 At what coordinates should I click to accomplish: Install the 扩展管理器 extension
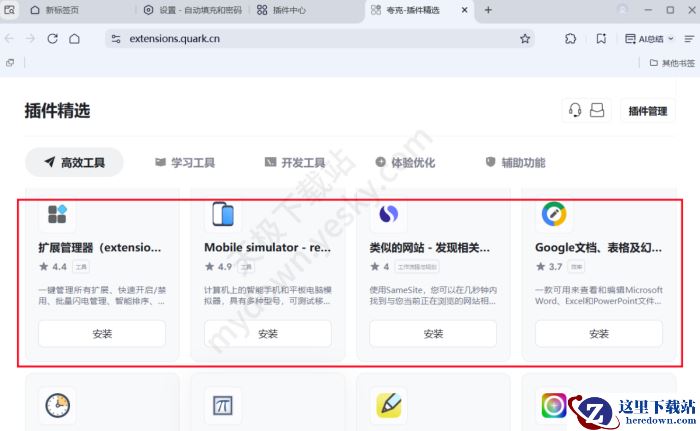click(102, 334)
